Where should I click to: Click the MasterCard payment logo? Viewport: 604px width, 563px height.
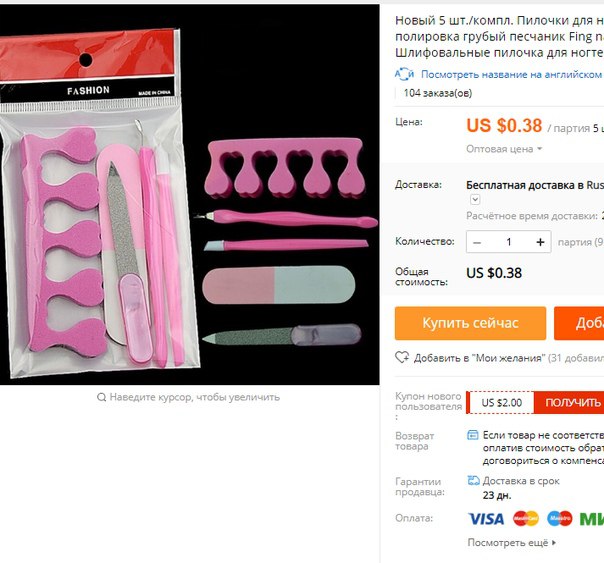pos(526,518)
